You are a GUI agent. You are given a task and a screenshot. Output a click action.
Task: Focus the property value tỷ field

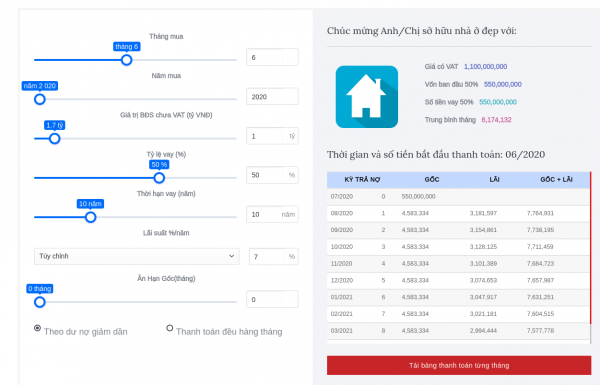(x=272, y=136)
